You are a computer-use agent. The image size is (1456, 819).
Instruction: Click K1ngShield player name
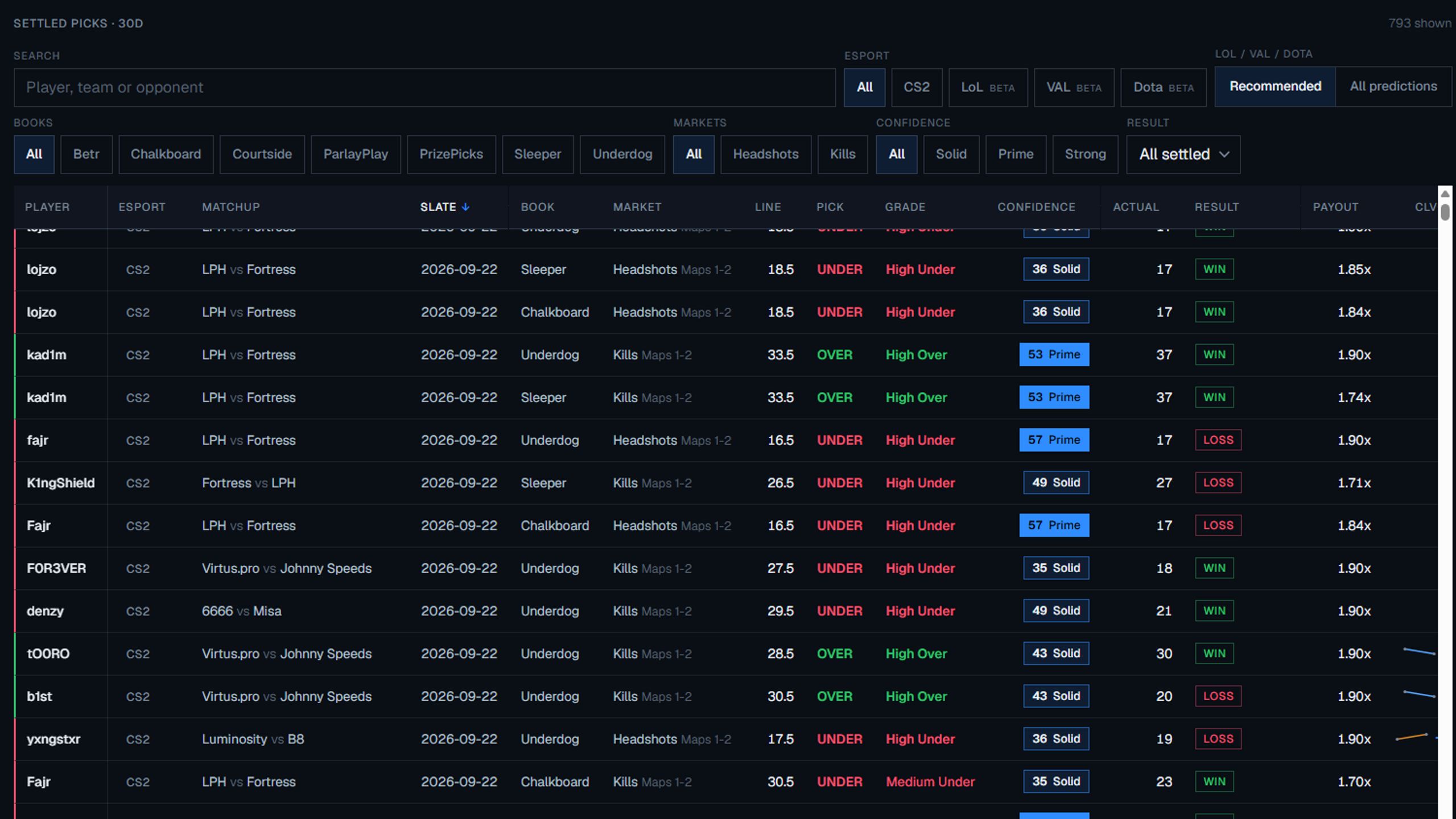pos(60,483)
